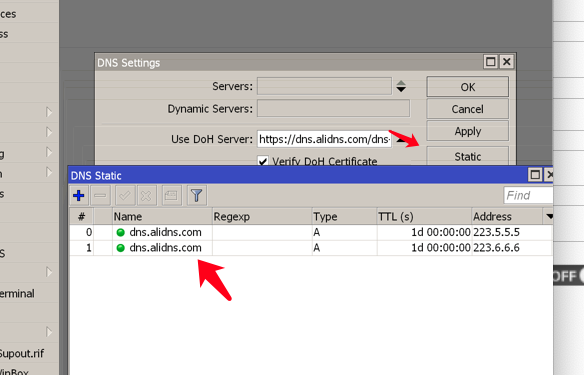The height and width of the screenshot is (375, 584).
Task: Close the DNS Settings window
Action: click(507, 61)
